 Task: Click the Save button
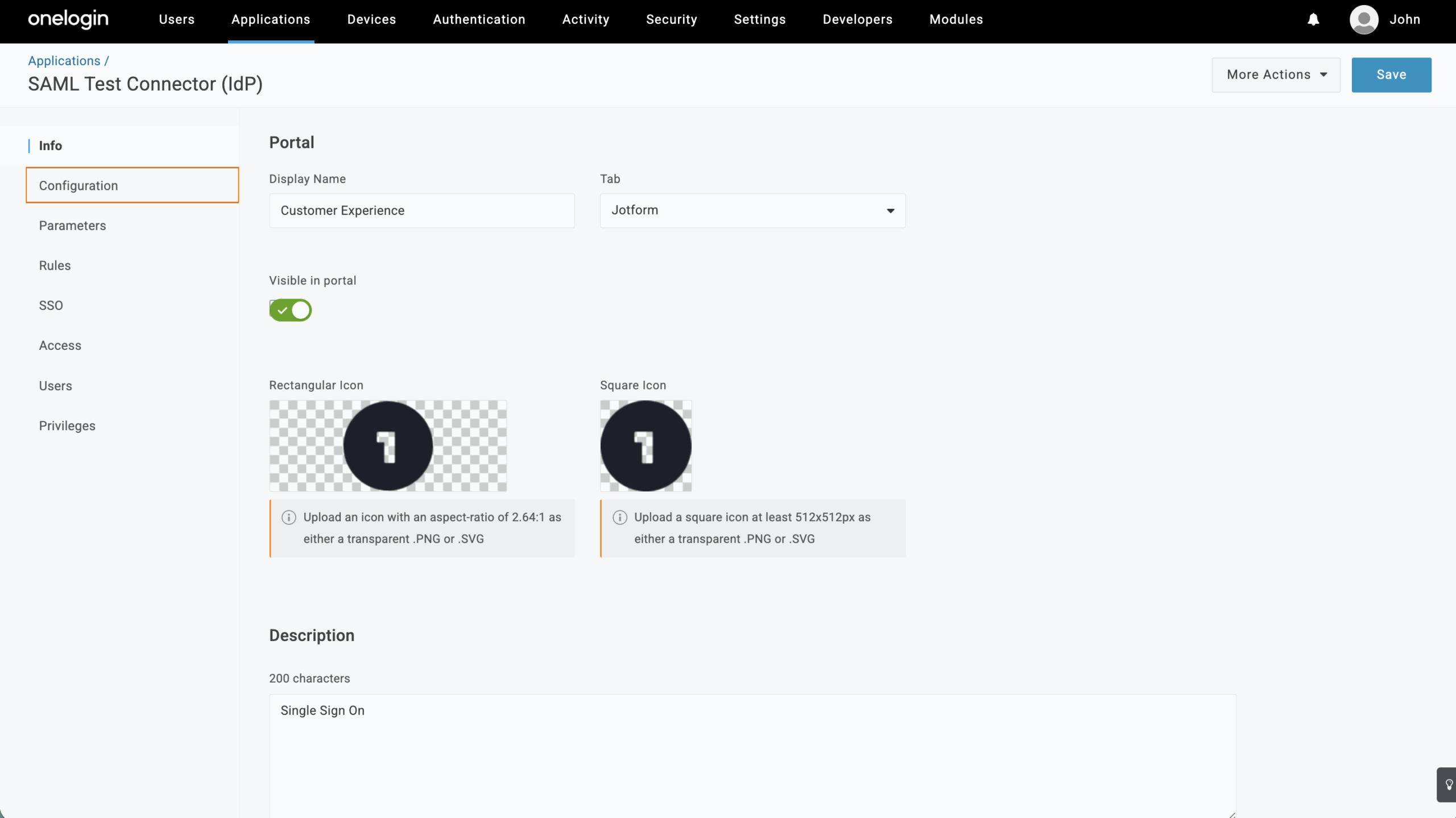(1391, 75)
